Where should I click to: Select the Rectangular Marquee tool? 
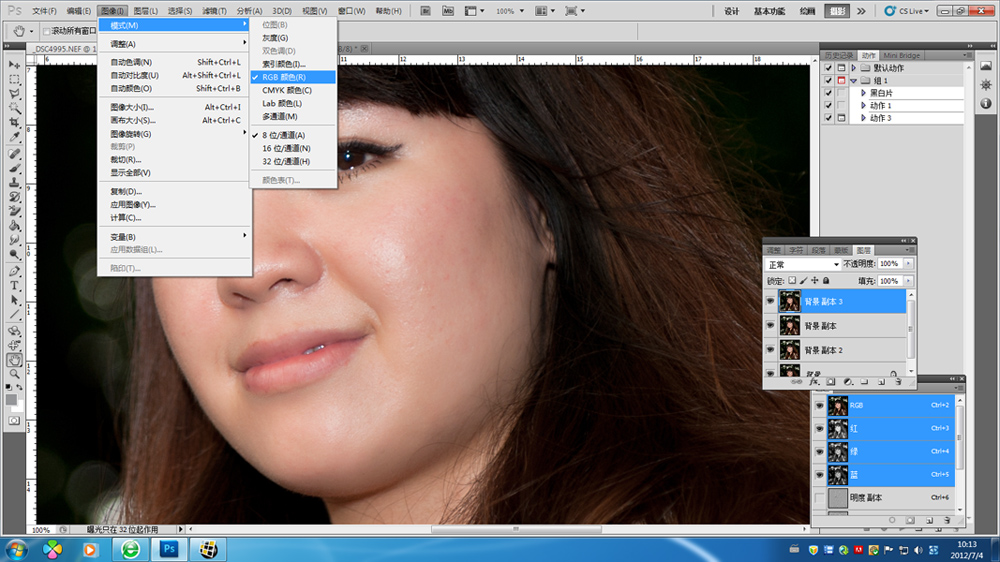tap(15, 78)
